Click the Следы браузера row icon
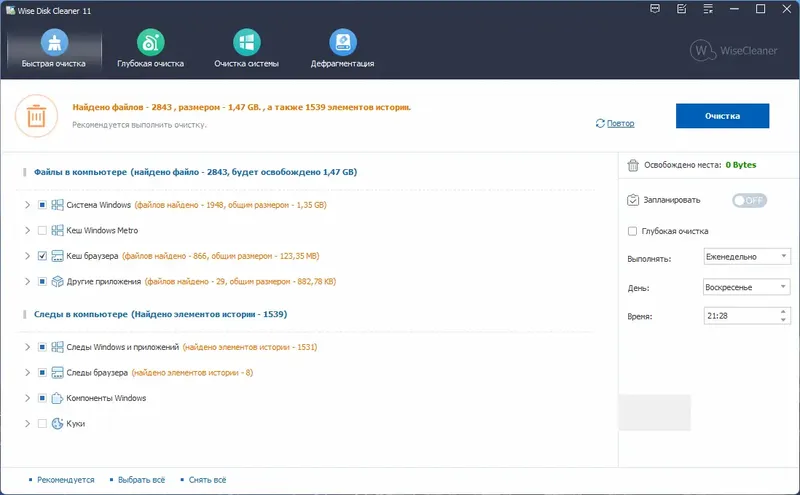Viewport: 800px width, 495px height. click(x=58, y=373)
